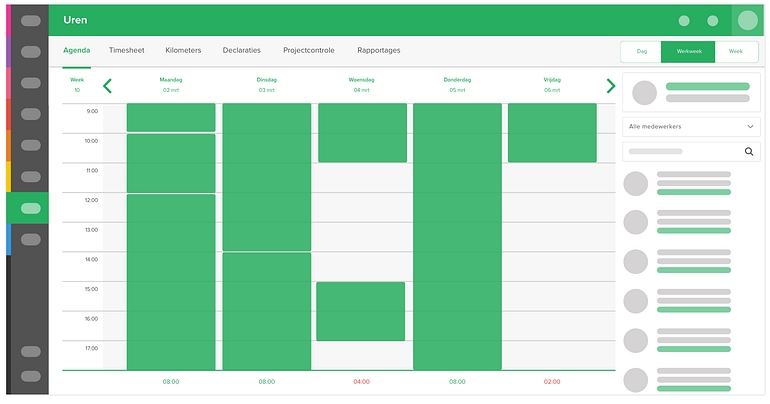Expand the Alle medewerkers dropdown

(691, 126)
